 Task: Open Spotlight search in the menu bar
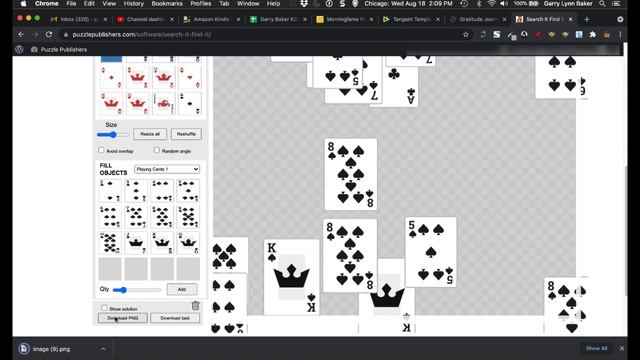pos(602,4)
